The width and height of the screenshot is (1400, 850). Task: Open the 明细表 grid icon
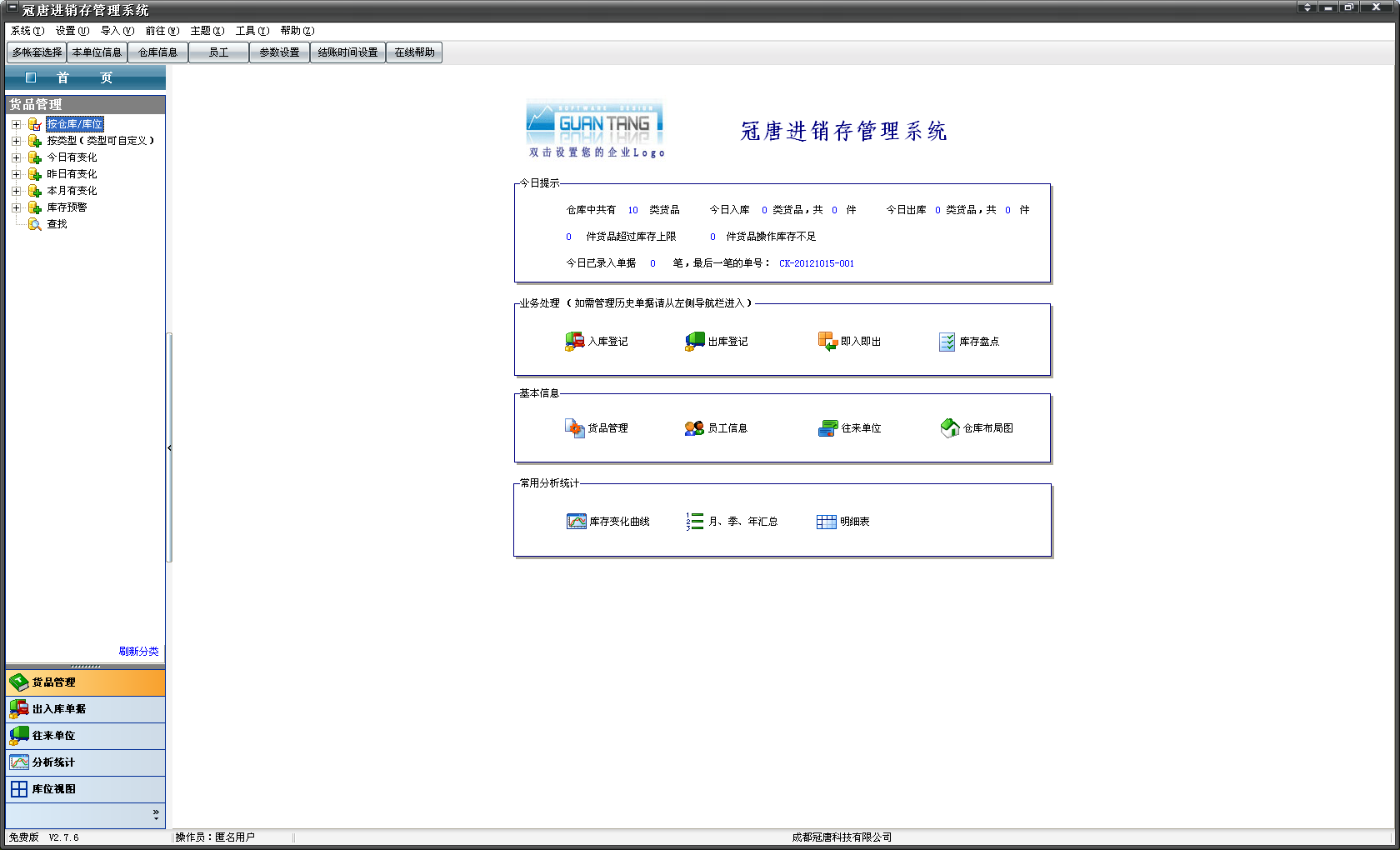pos(826,522)
